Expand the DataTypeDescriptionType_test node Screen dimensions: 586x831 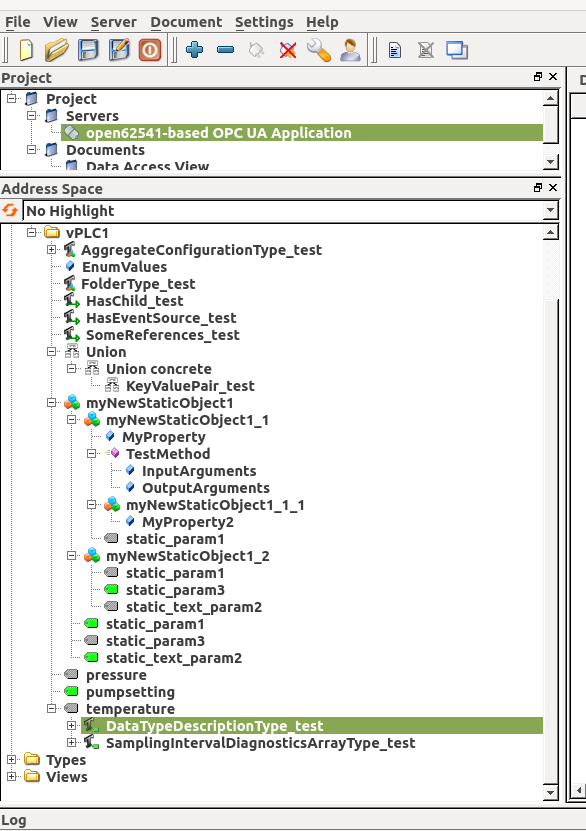tap(72, 725)
